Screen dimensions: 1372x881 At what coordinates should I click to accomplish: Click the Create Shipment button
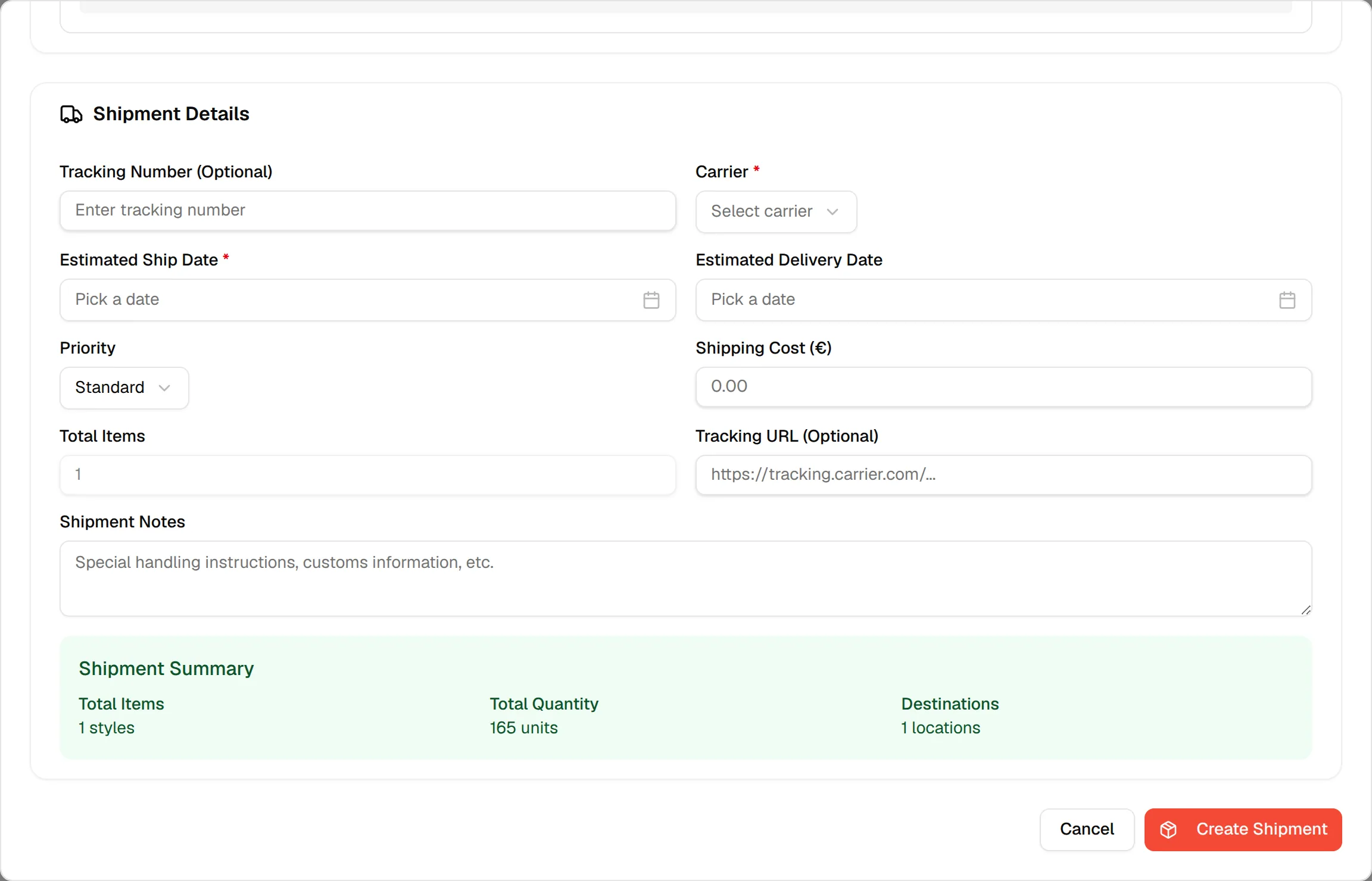[1243, 830]
